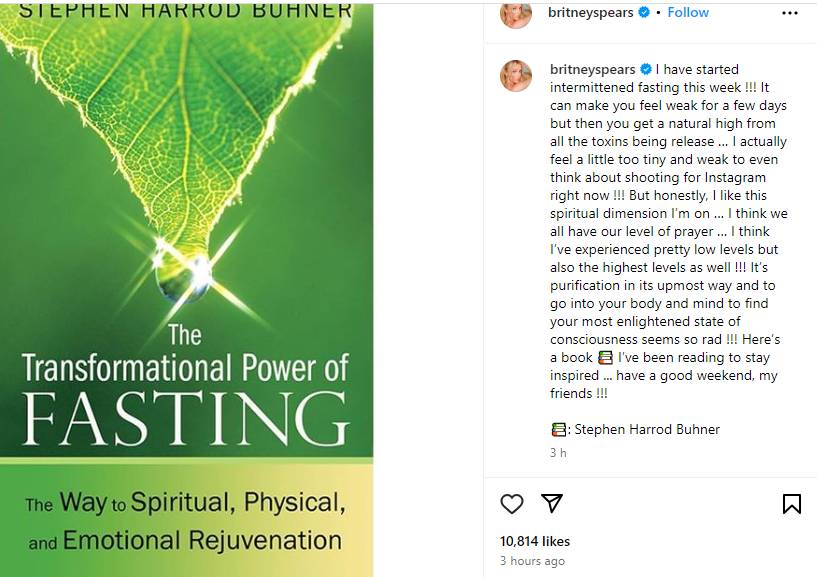Like the post with the heart icon
817x577 pixels.
click(512, 504)
